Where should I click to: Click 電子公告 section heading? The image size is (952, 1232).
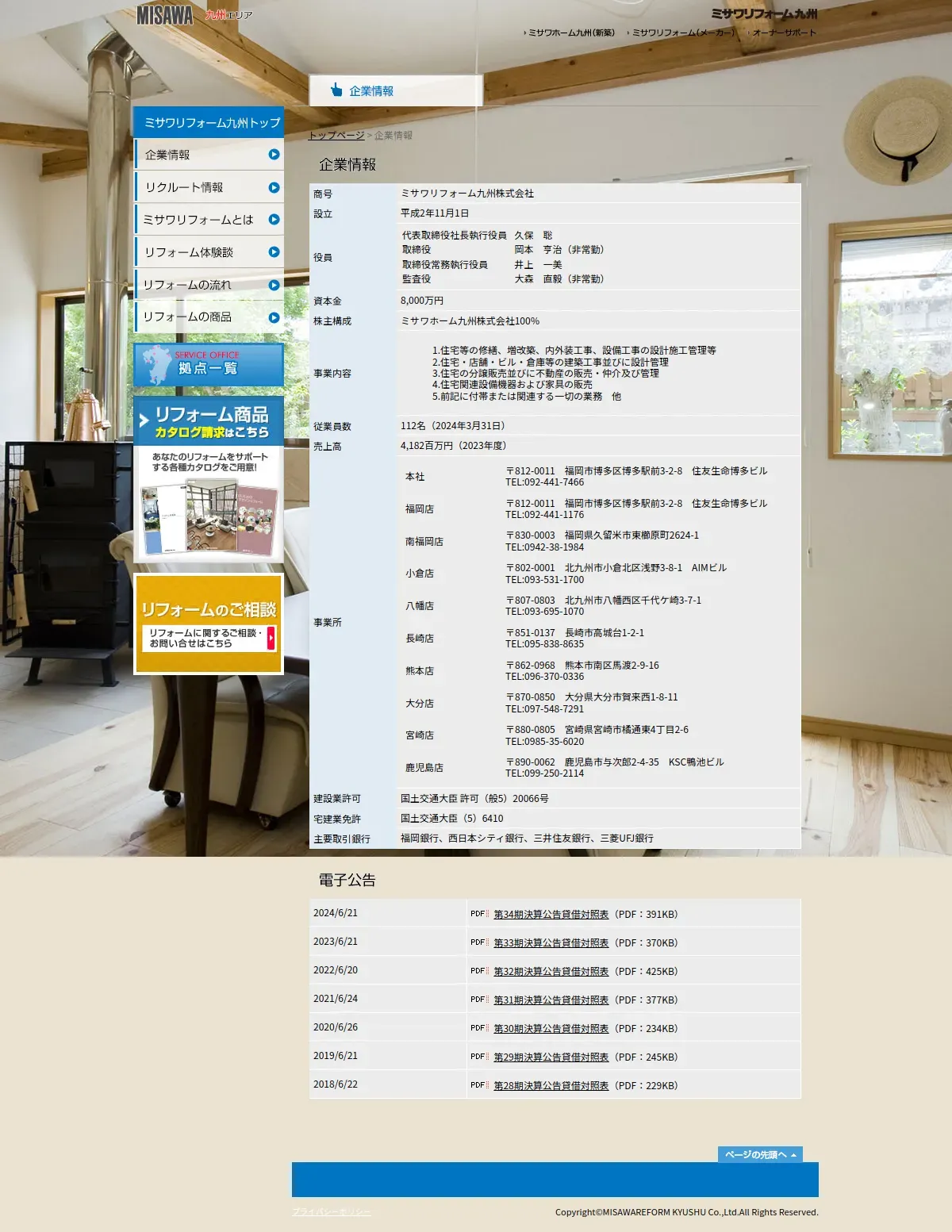pyautogui.click(x=347, y=880)
